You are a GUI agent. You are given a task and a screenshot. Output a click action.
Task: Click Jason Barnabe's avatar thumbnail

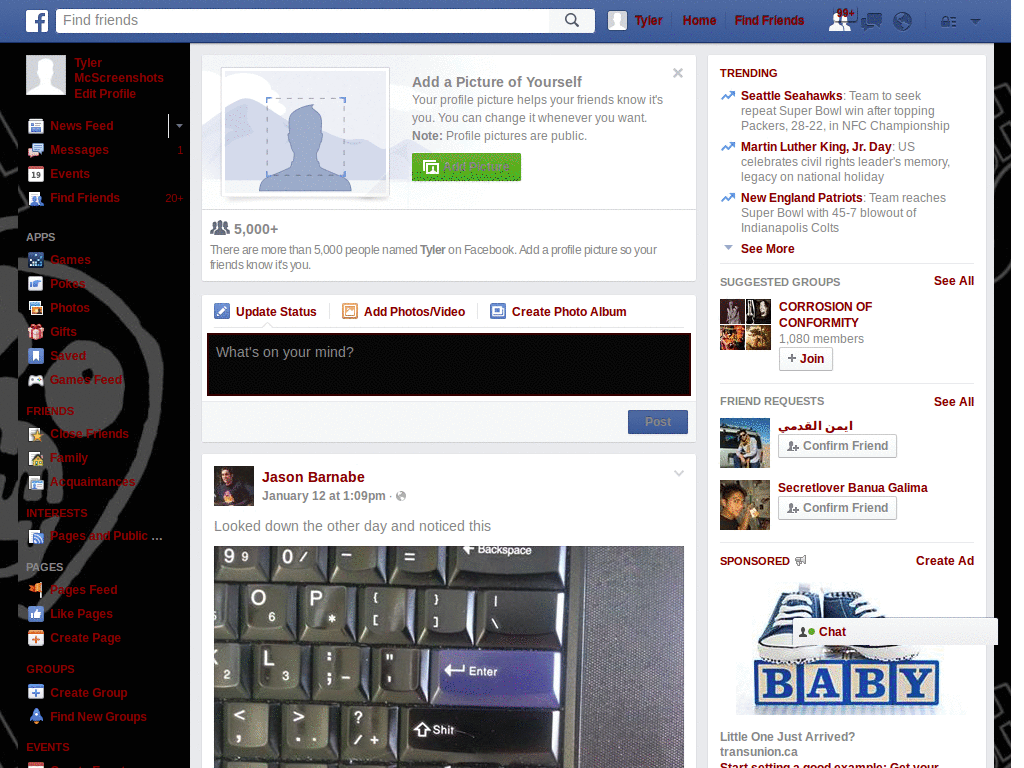coord(234,486)
